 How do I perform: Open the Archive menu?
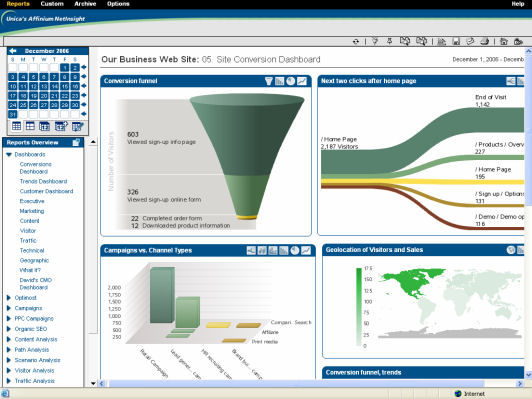[85, 4]
